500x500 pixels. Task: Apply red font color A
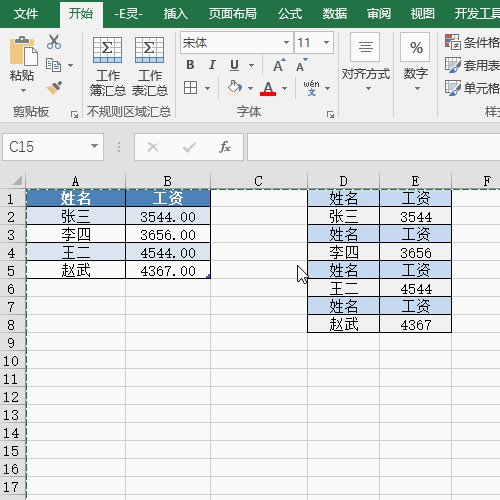(x=268, y=88)
